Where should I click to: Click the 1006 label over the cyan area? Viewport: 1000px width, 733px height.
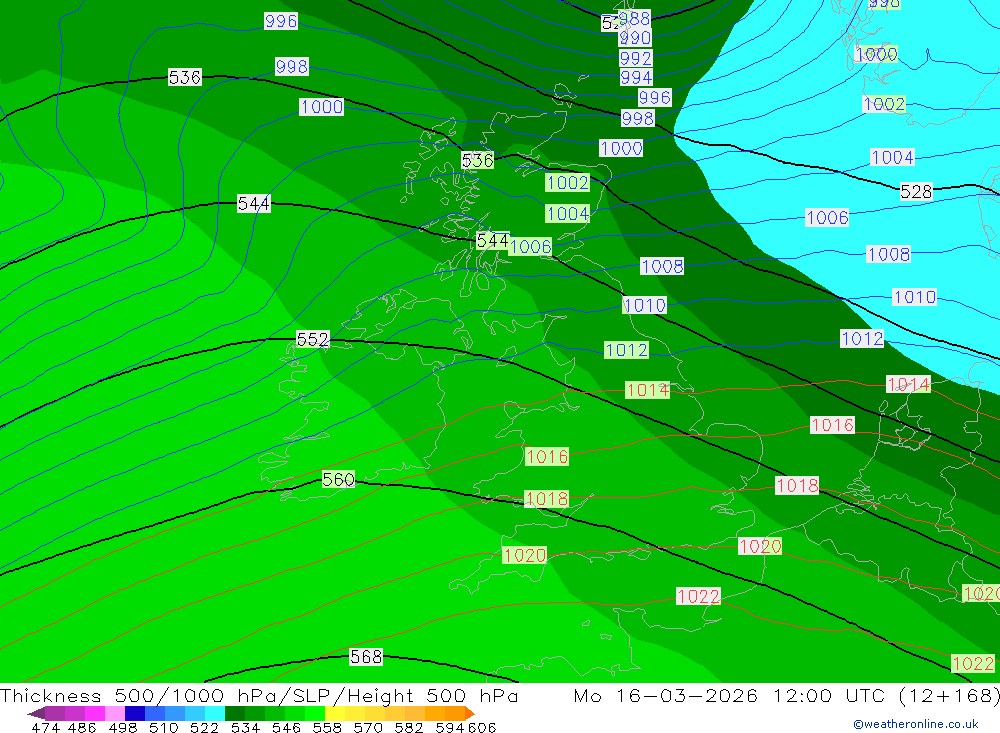[827, 218]
